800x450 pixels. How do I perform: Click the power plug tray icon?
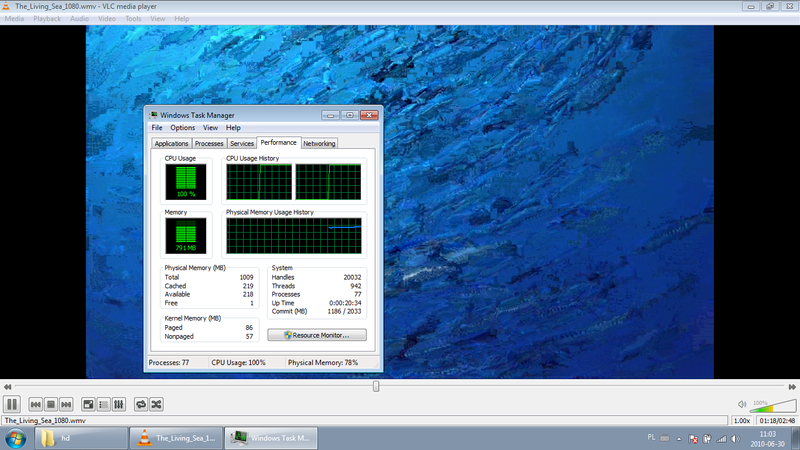click(707, 439)
